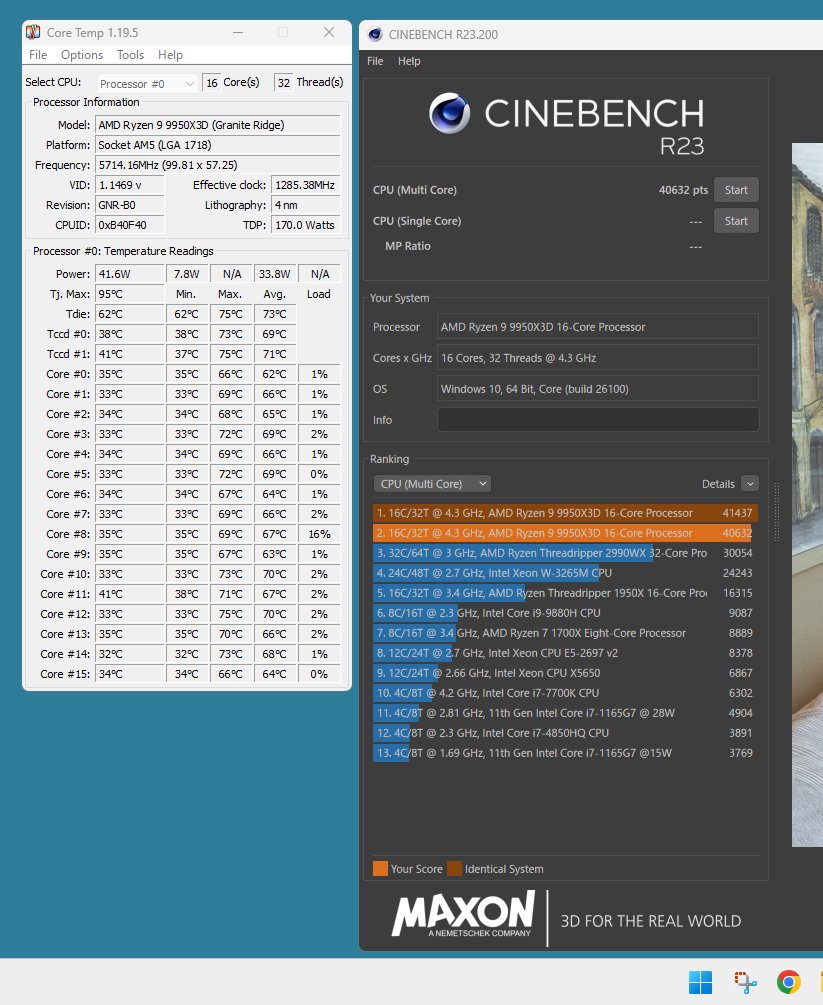Image resolution: width=823 pixels, height=1005 pixels.
Task: Click the Info input field in Cinebench
Action: (x=598, y=420)
